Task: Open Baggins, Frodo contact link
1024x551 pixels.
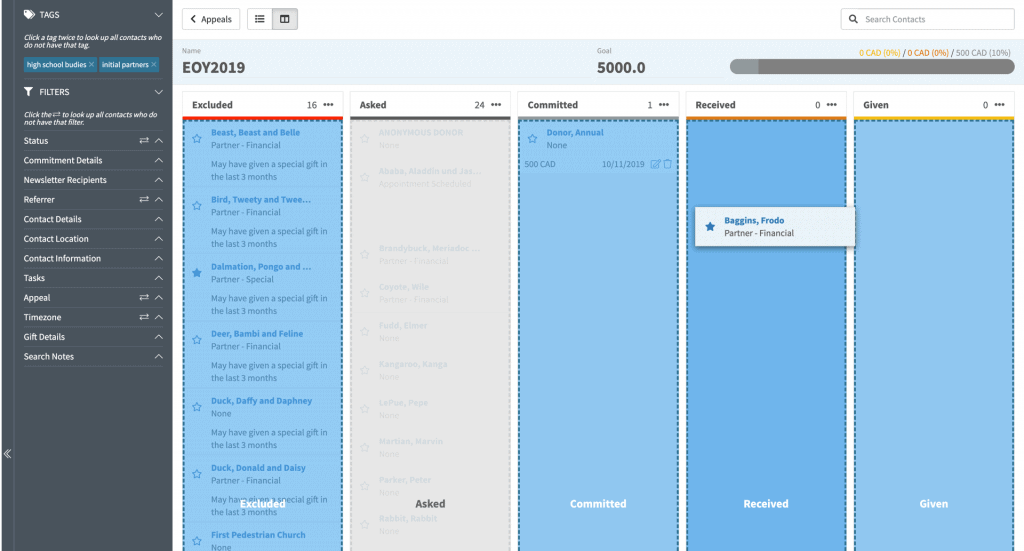Action: (754, 220)
